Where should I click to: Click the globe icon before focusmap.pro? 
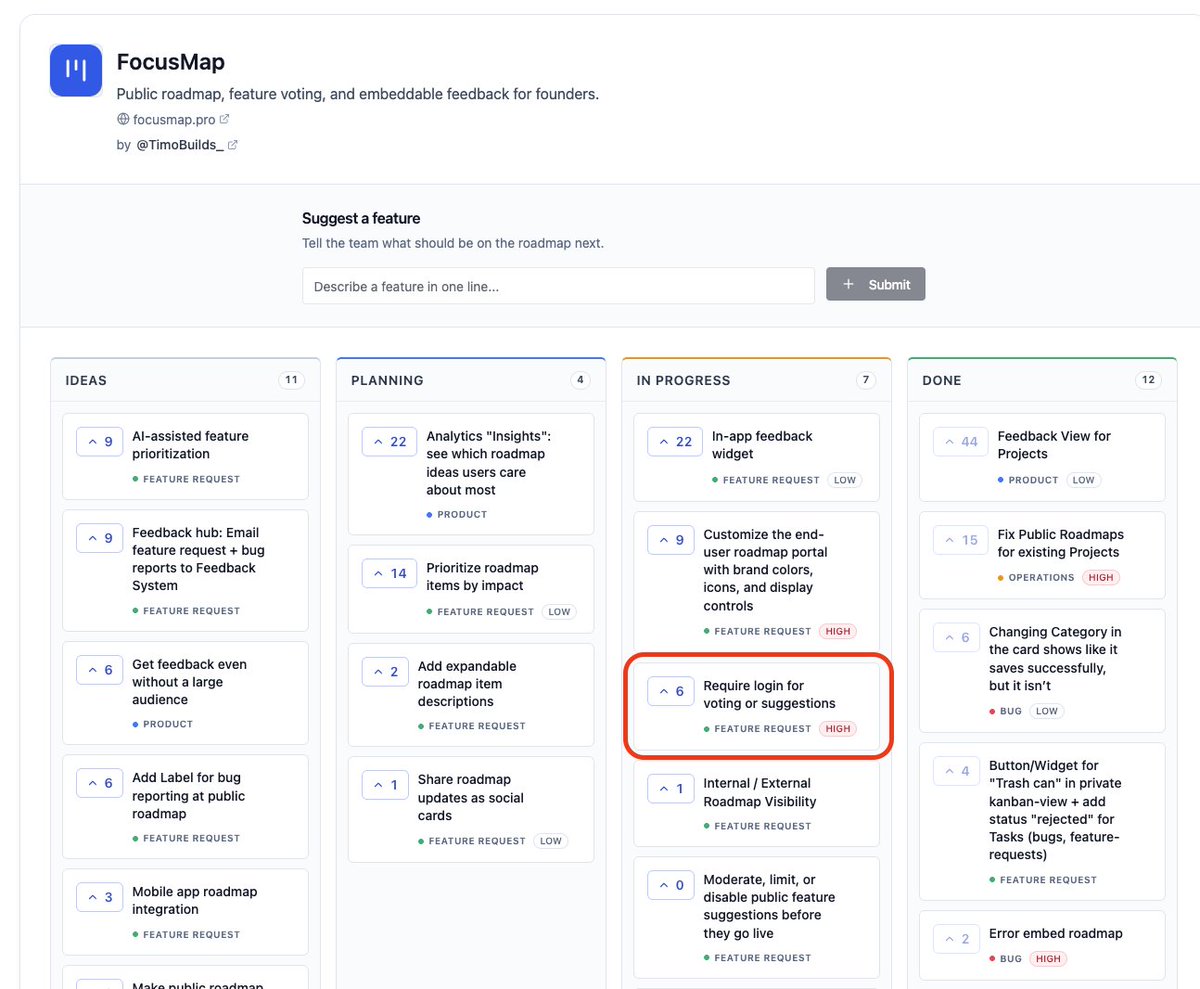(123, 119)
